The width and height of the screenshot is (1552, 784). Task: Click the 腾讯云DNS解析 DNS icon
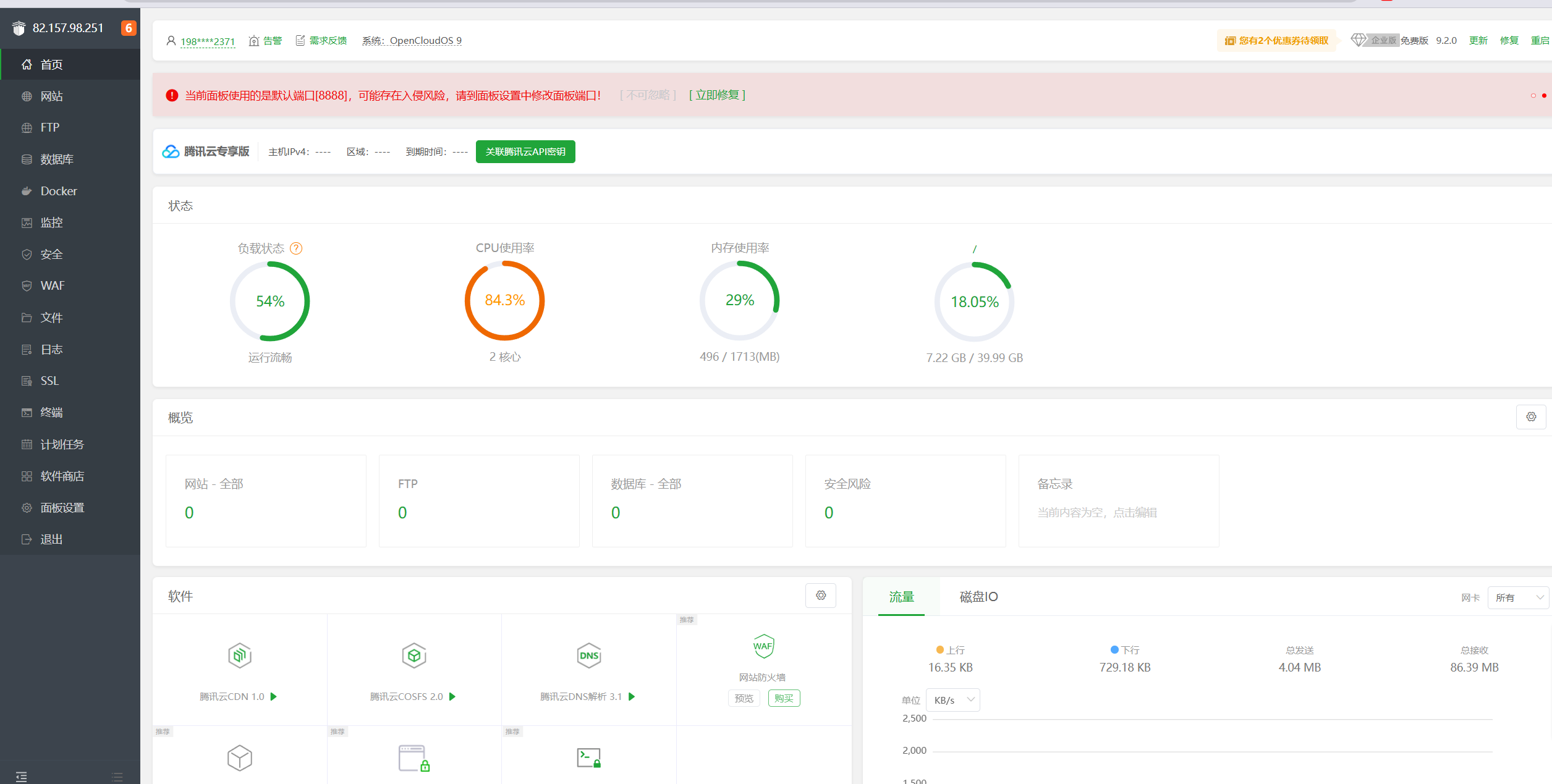[x=589, y=655]
